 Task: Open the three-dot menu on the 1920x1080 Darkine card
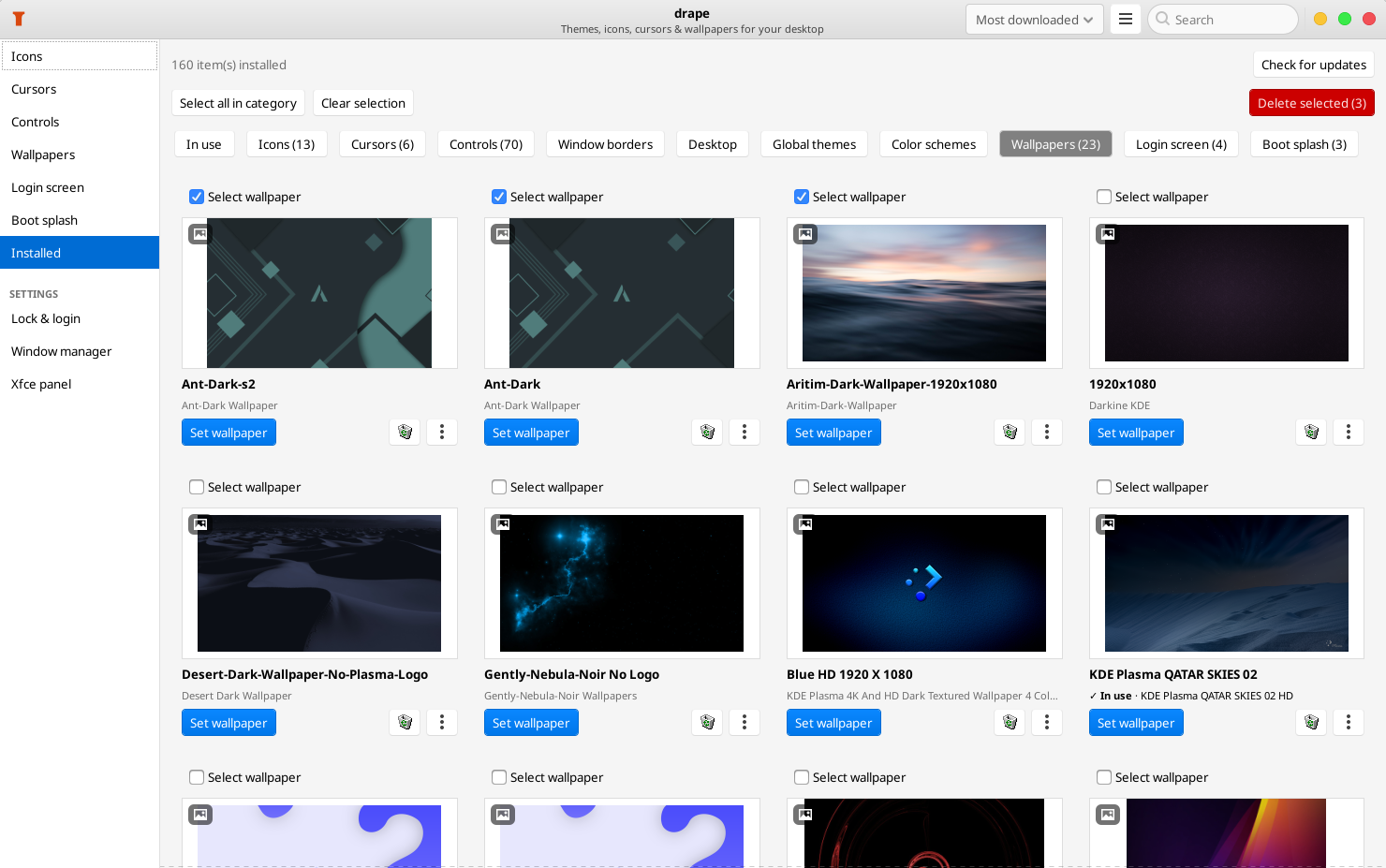point(1349,433)
